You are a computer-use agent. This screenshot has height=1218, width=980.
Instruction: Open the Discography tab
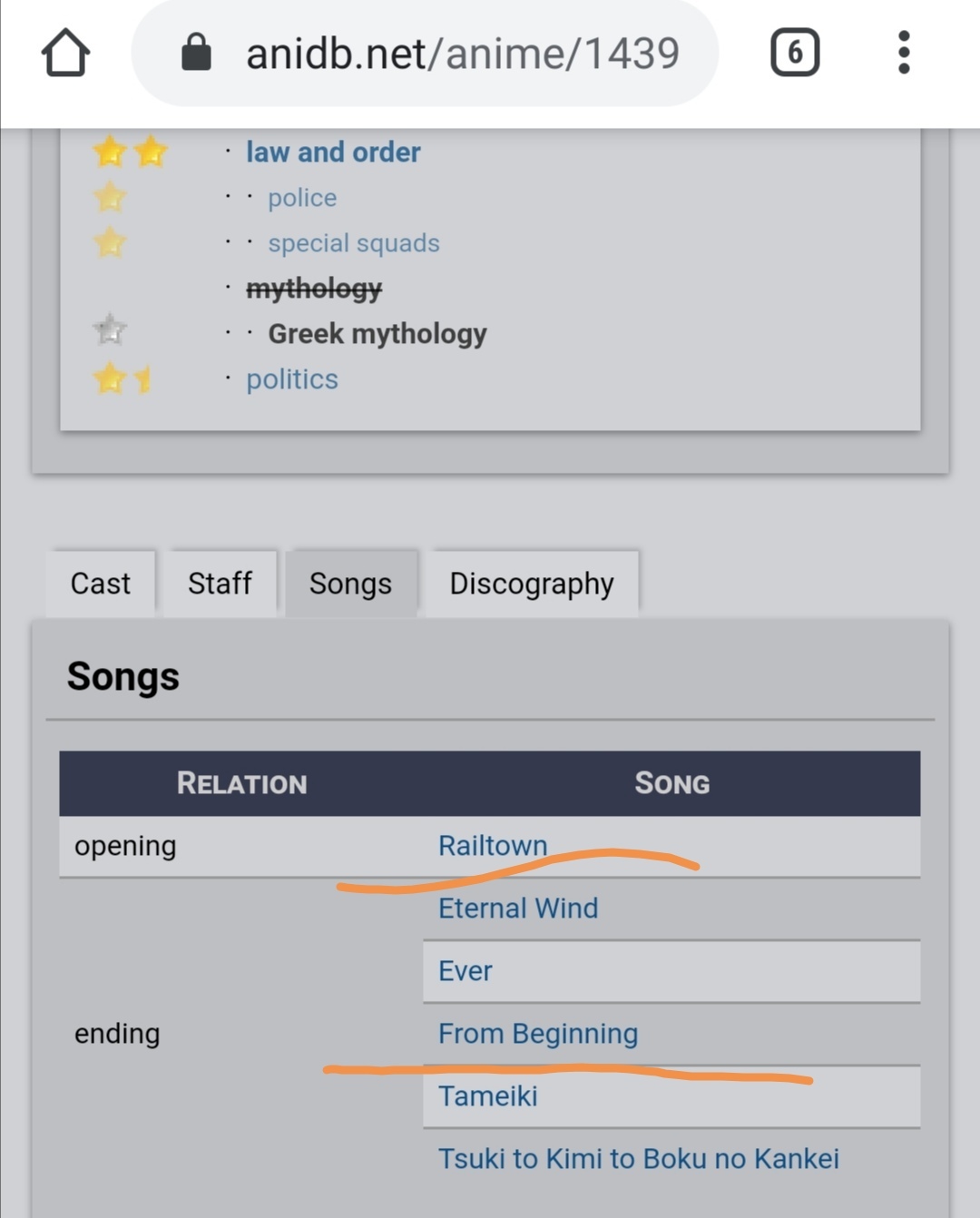532,584
